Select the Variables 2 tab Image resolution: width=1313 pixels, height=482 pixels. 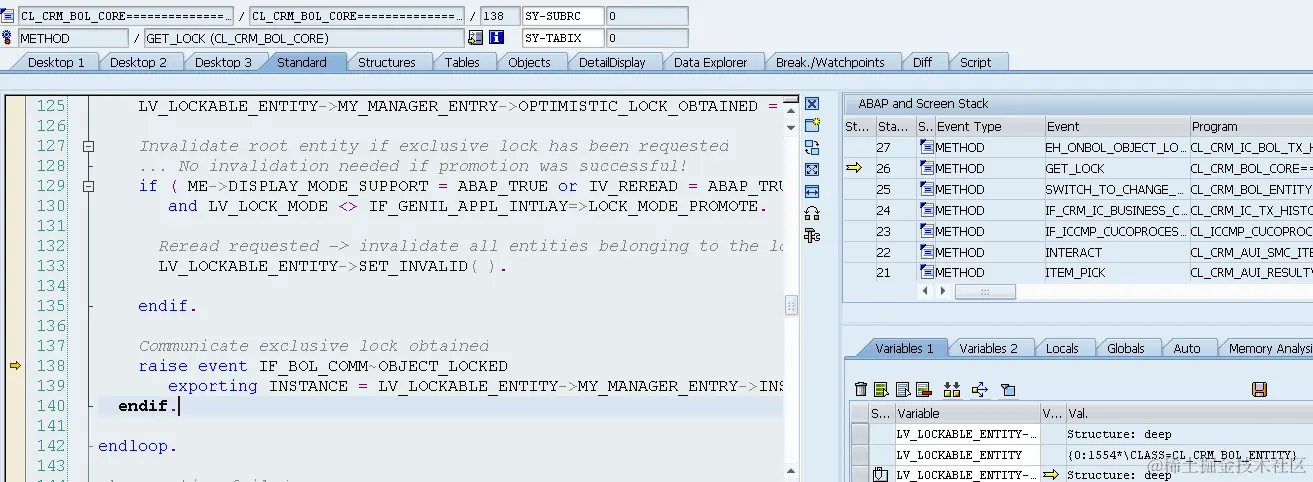pos(988,348)
